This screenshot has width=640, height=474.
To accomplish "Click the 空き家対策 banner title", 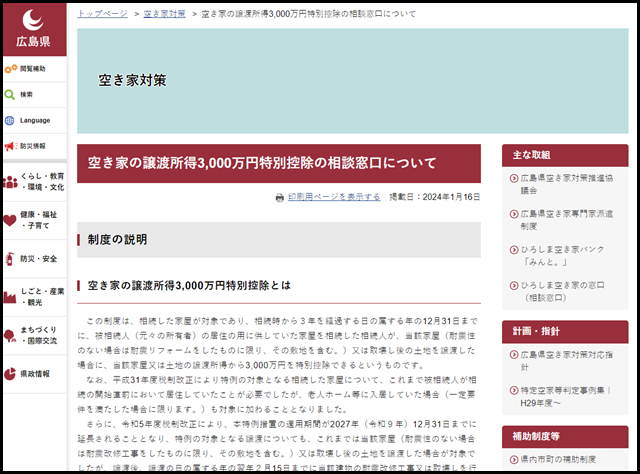I will point(132,80).
